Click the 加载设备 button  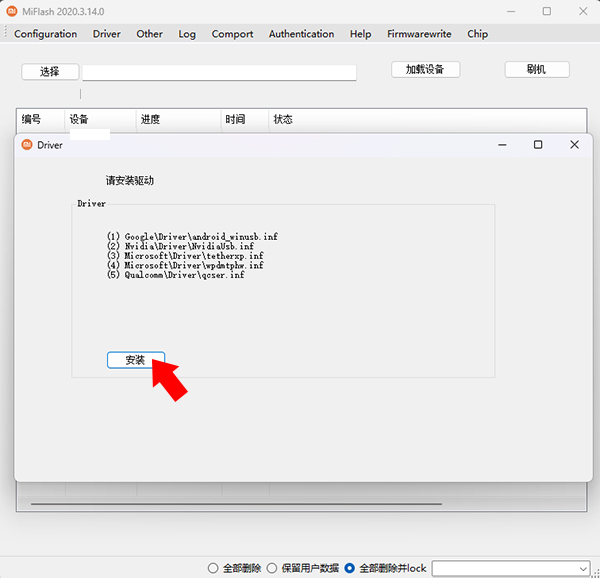pyautogui.click(x=426, y=69)
